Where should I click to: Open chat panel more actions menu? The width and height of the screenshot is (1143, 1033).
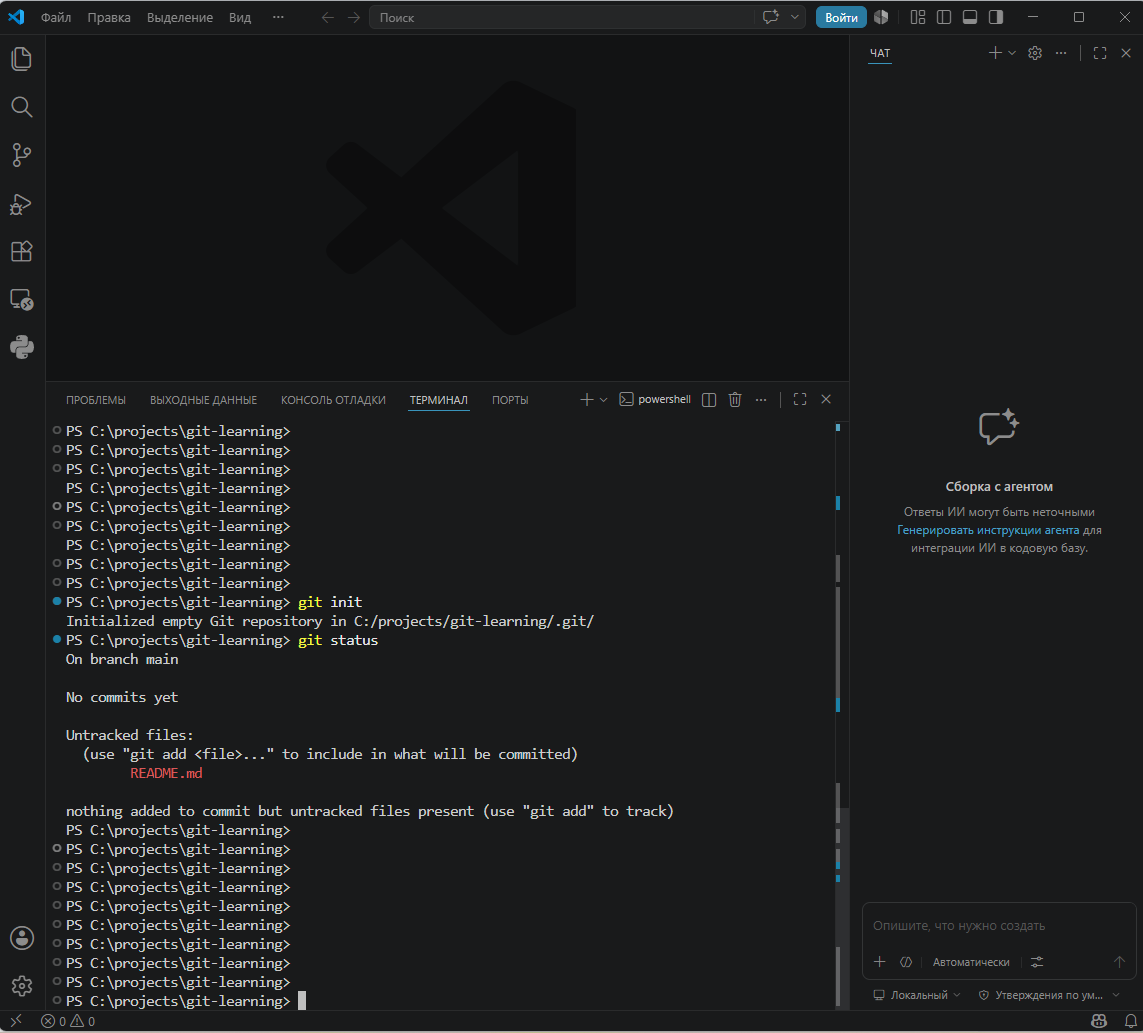[1061, 53]
